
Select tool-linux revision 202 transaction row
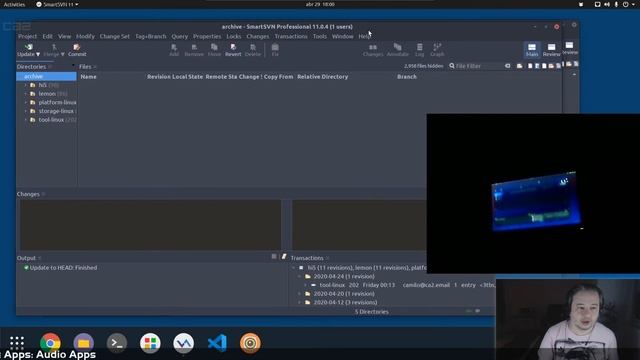400,285
